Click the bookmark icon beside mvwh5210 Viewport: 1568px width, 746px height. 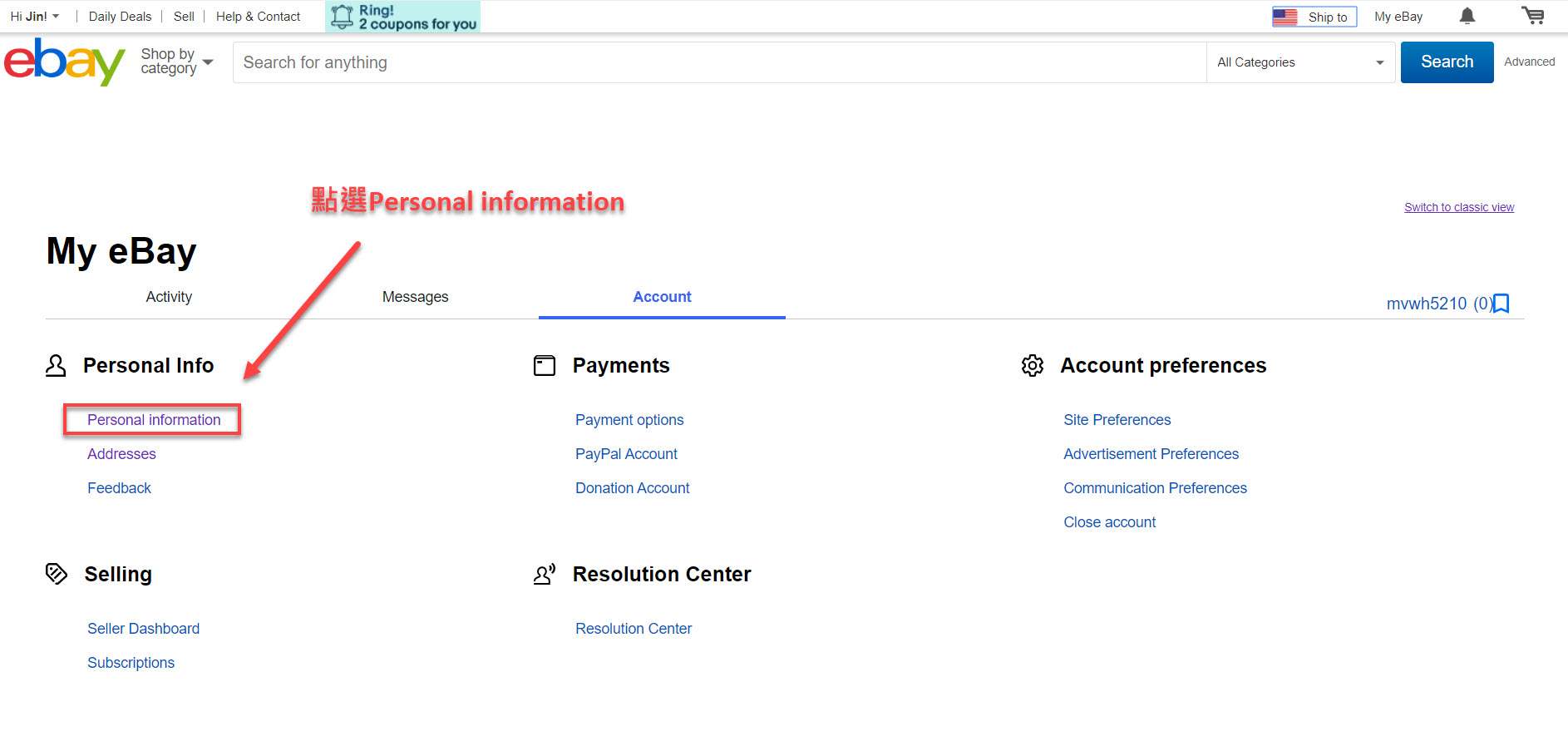pos(1501,304)
